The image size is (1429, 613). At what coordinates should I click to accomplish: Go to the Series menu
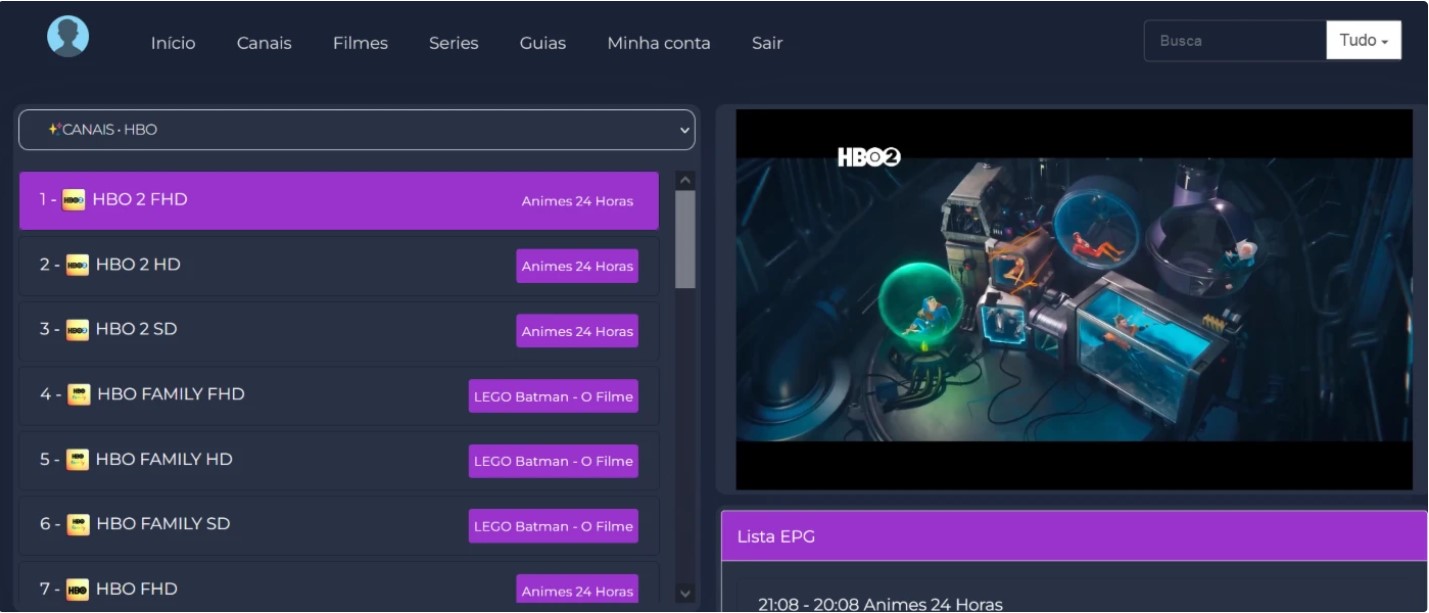pos(453,43)
